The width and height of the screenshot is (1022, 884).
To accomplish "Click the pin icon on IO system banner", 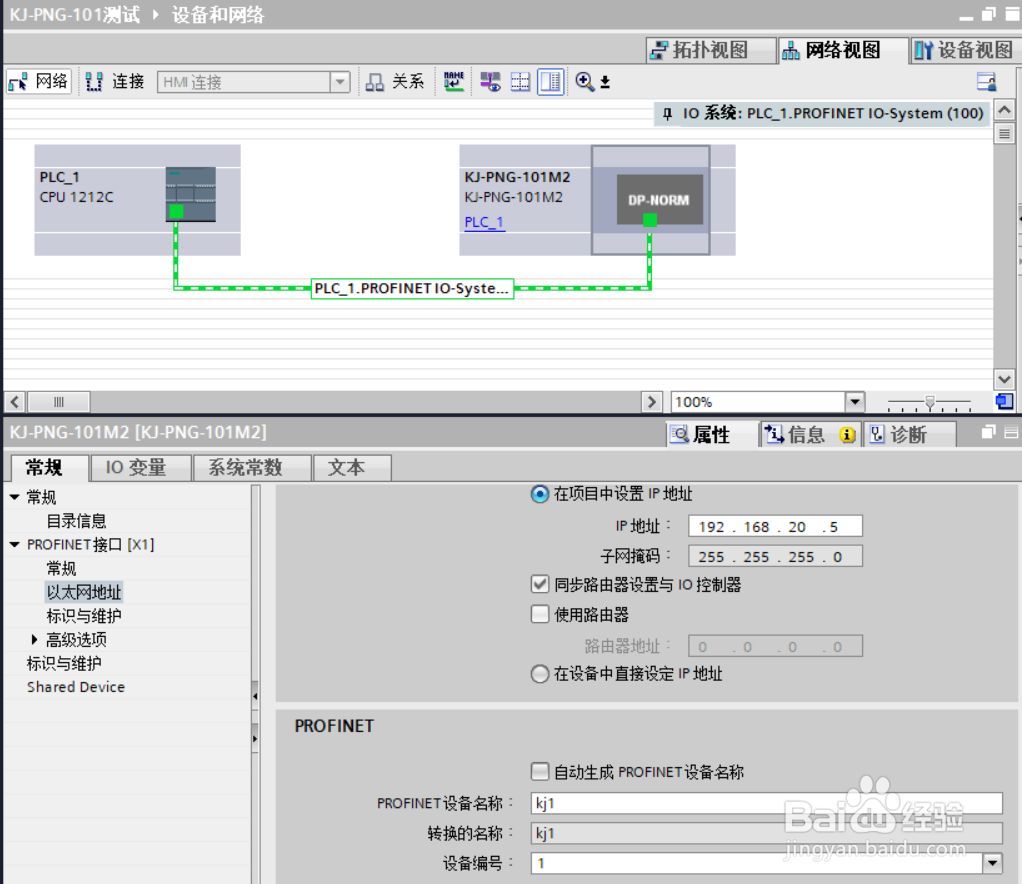I will coord(667,114).
